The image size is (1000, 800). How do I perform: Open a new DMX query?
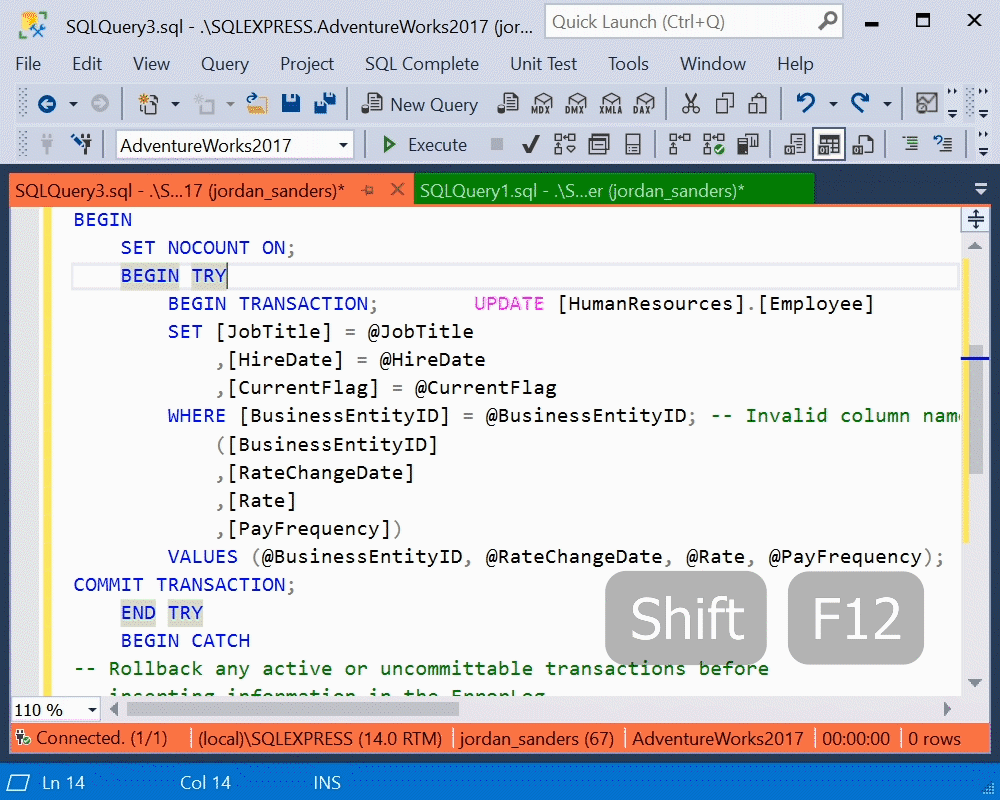(x=576, y=103)
